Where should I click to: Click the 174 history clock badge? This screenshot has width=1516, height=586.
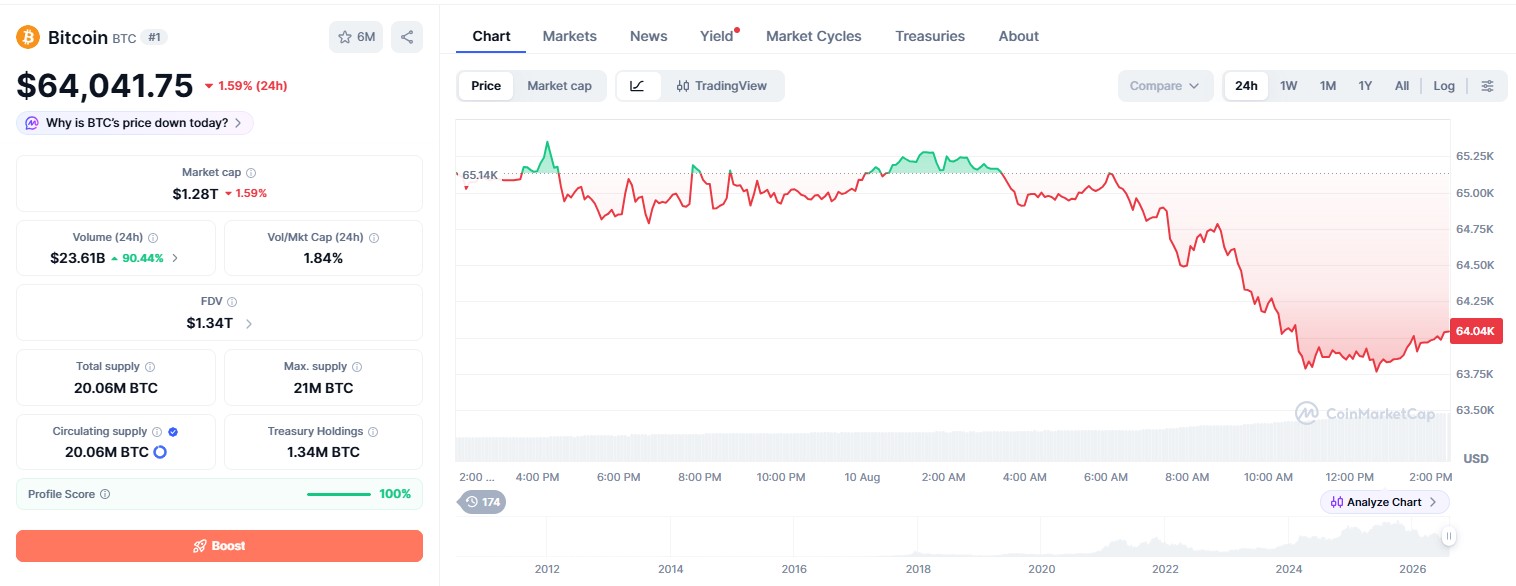482,502
